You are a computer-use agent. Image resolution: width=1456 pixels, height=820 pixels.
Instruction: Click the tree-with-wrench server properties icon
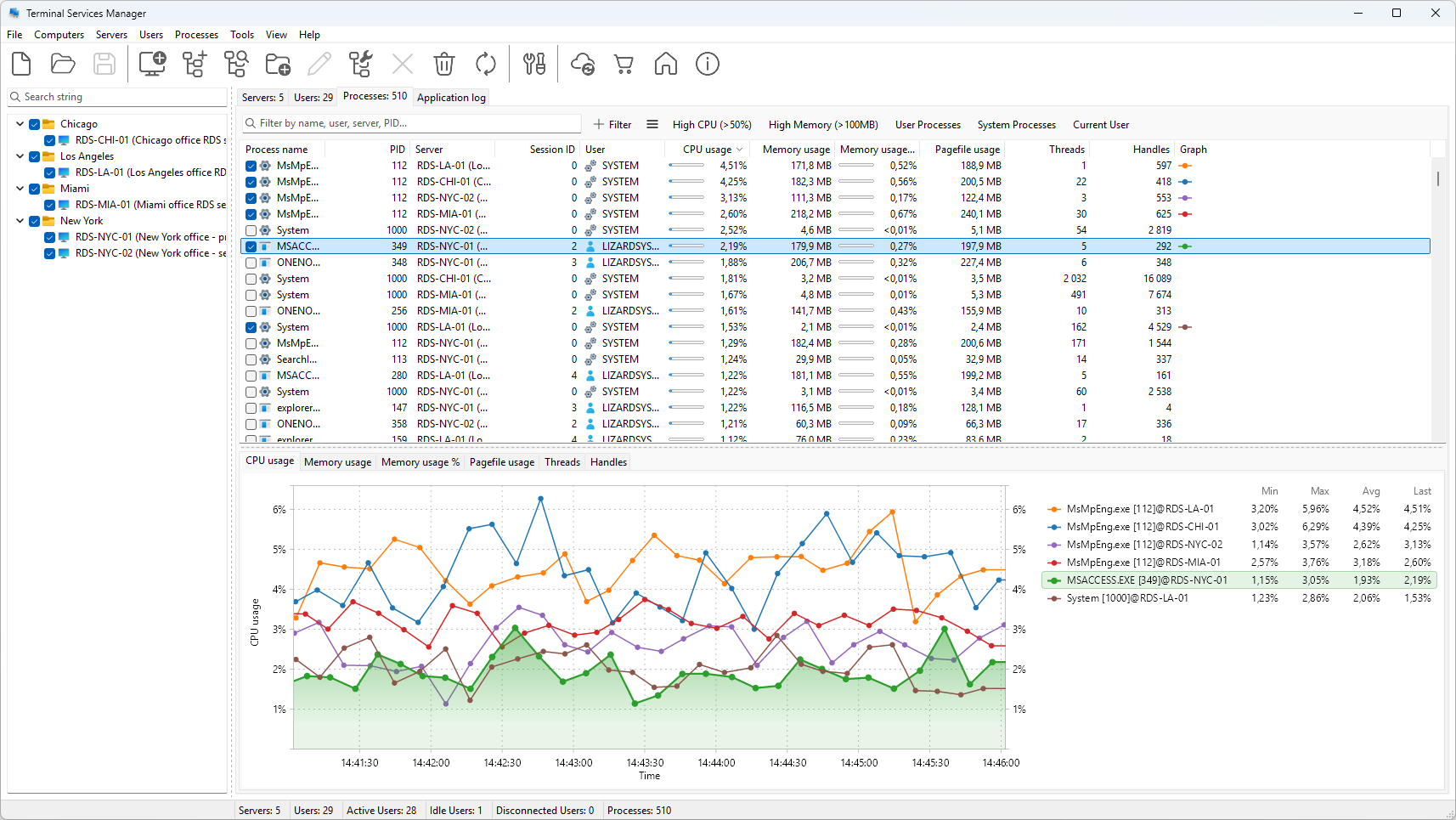[361, 64]
